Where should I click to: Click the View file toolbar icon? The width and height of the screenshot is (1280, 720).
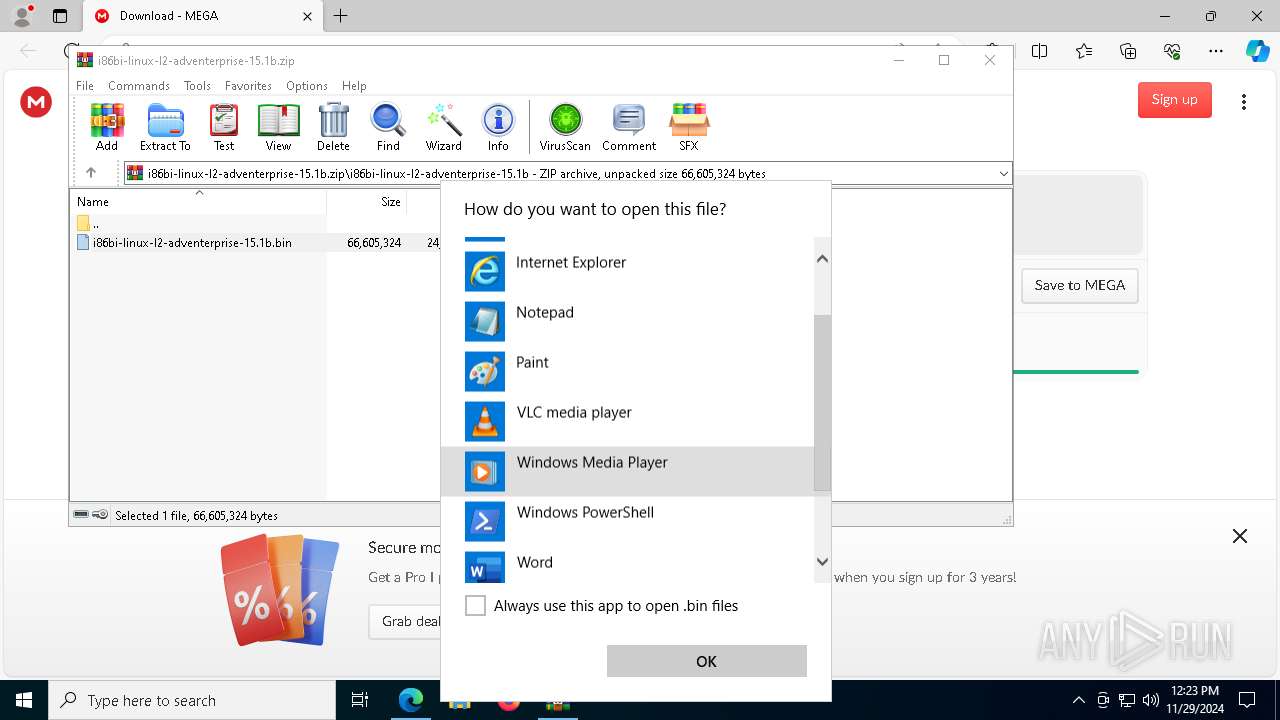pos(278,127)
